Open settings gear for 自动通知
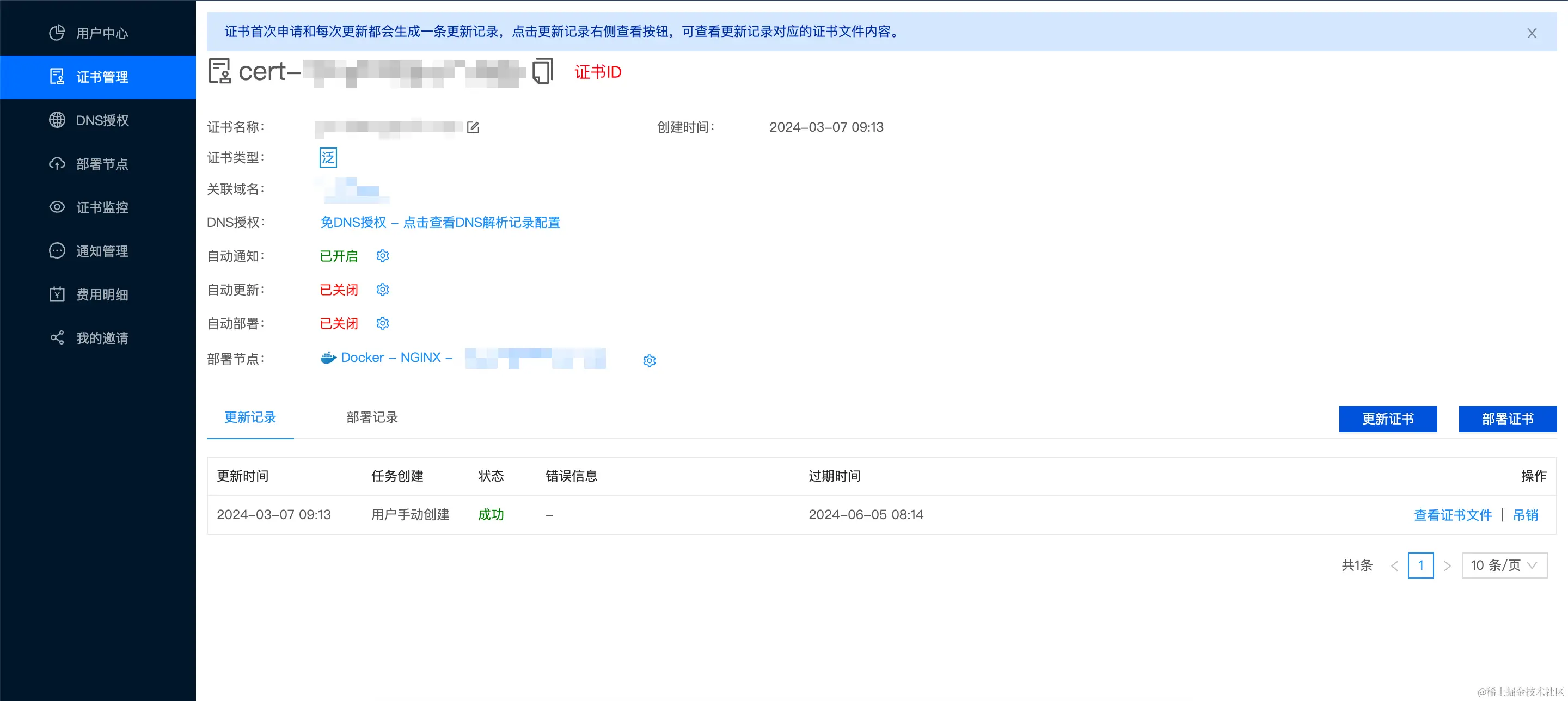The image size is (1568, 701). (382, 256)
